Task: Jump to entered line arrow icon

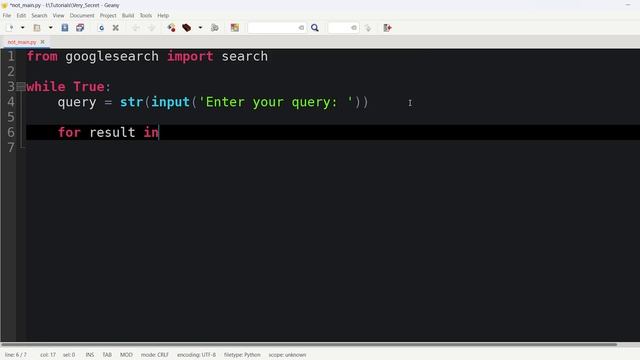Action: click(x=368, y=28)
